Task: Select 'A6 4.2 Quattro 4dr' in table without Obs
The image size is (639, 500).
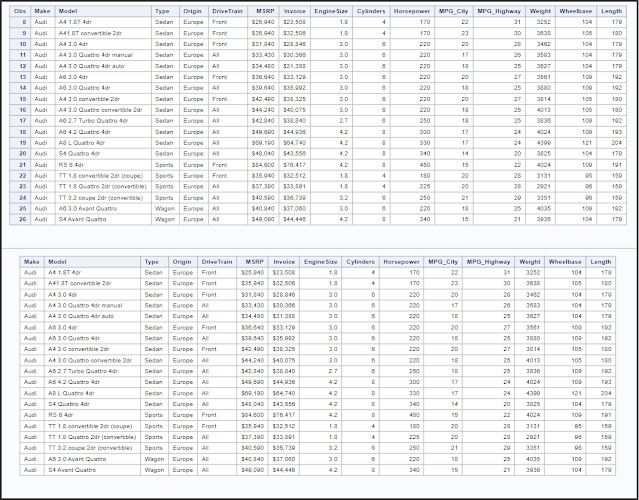Action: (x=74, y=382)
